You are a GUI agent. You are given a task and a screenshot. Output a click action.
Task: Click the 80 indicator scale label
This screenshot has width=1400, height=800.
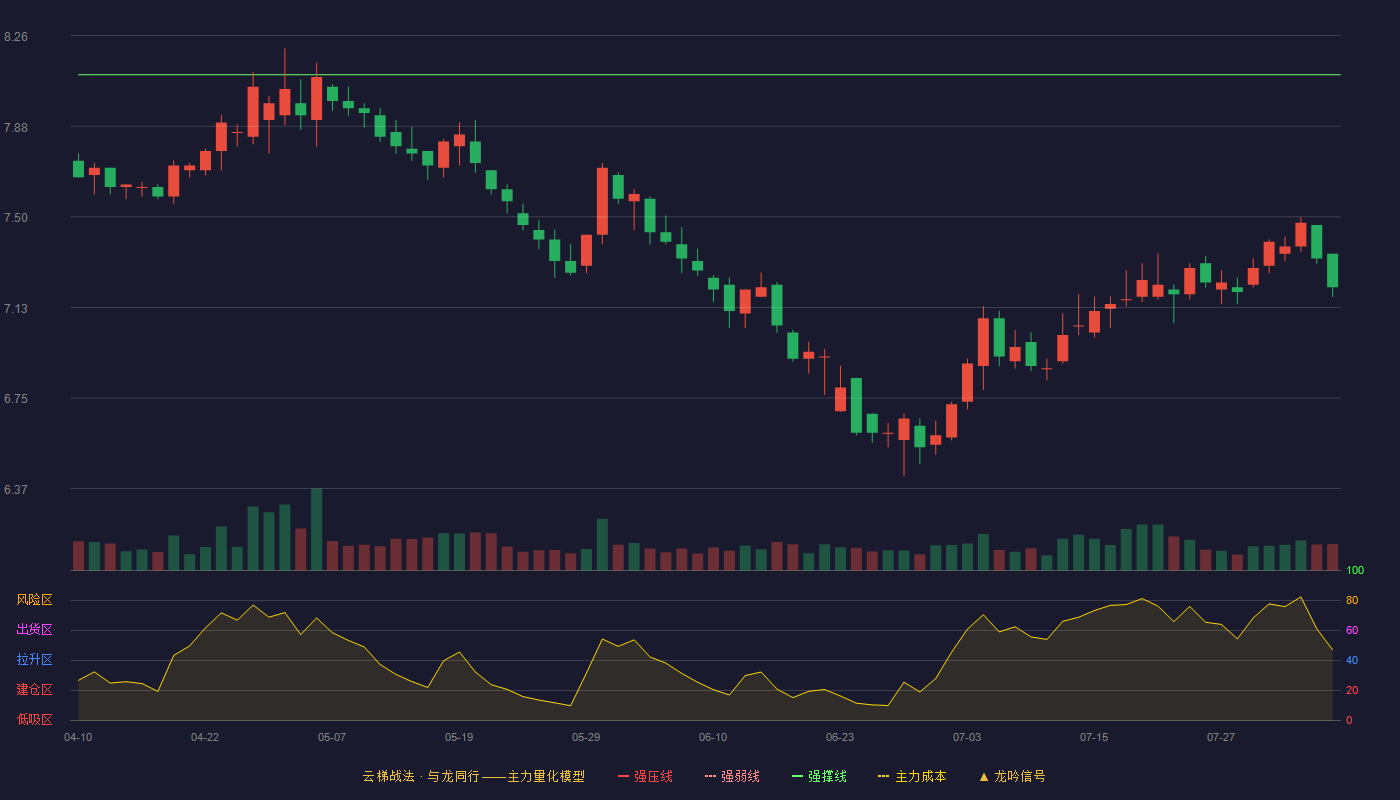click(1352, 601)
